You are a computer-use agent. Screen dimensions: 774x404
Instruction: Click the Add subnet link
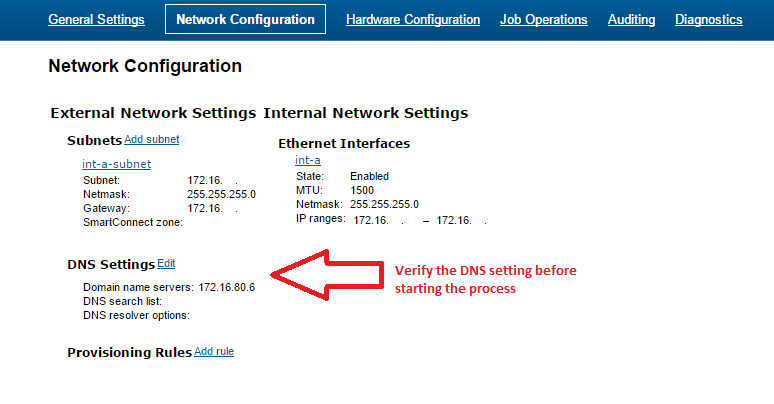(152, 139)
